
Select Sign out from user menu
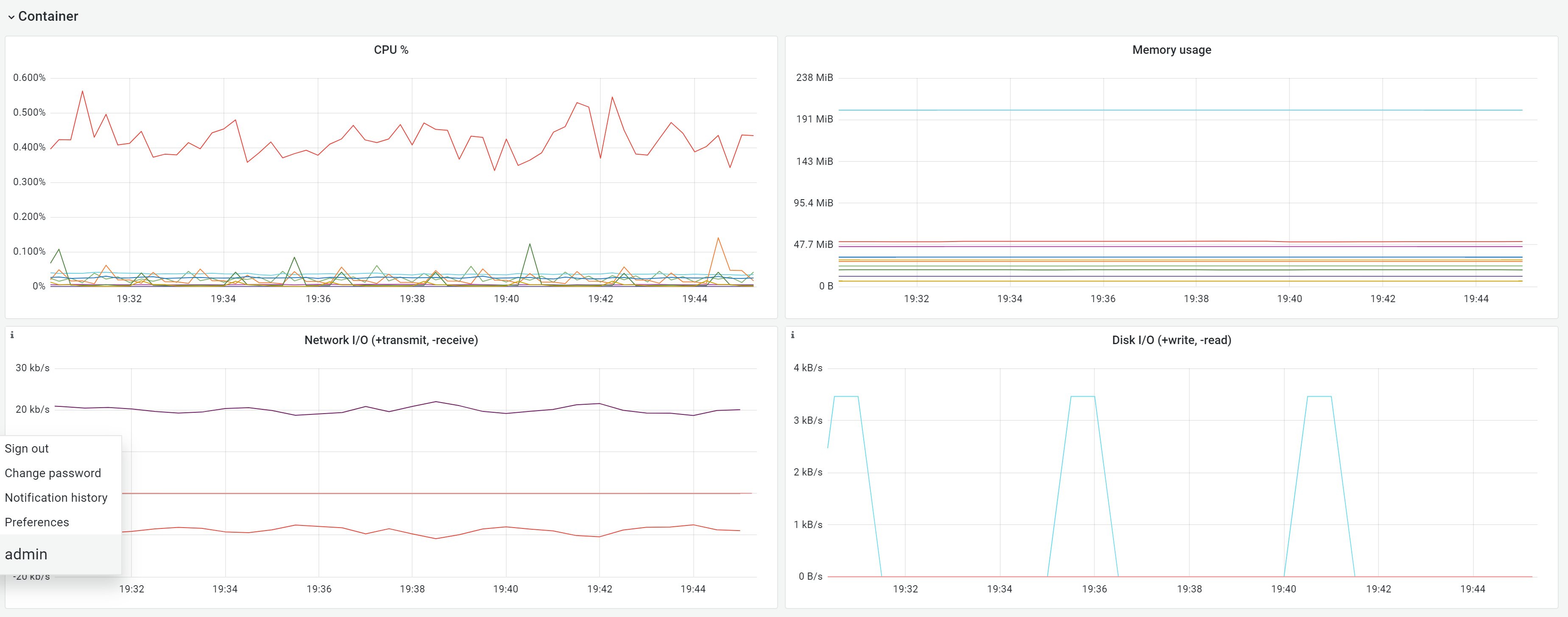coord(27,448)
